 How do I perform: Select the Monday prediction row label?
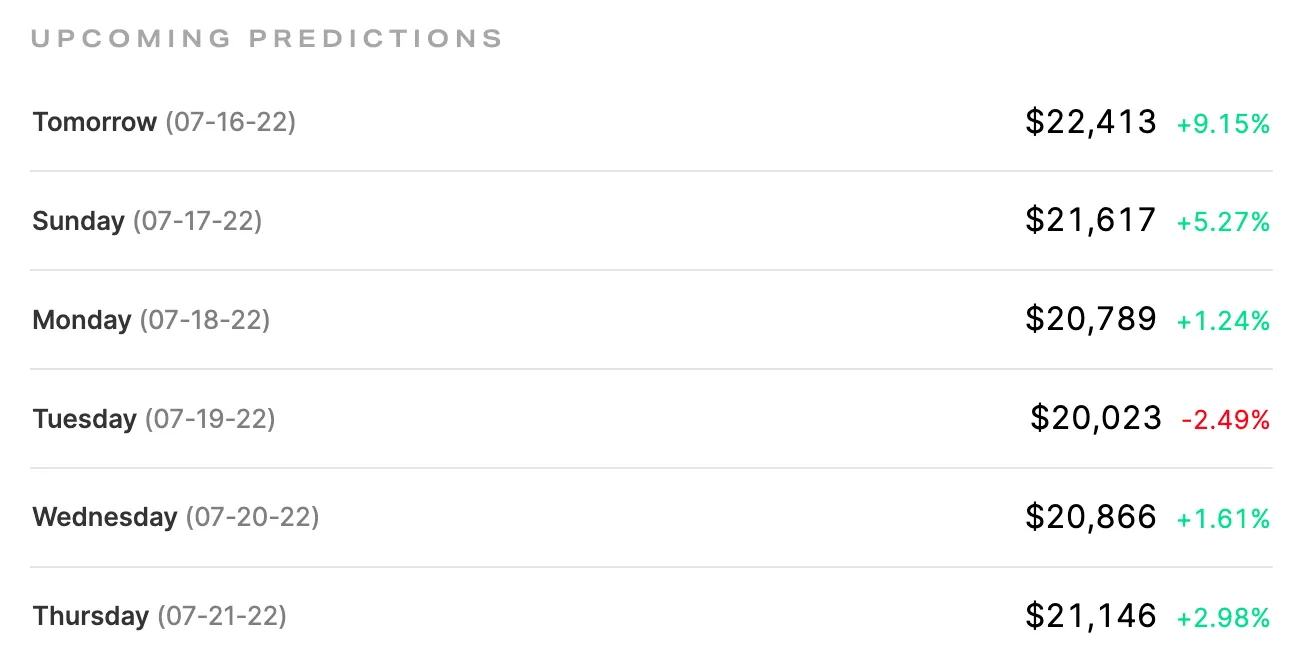click(151, 320)
